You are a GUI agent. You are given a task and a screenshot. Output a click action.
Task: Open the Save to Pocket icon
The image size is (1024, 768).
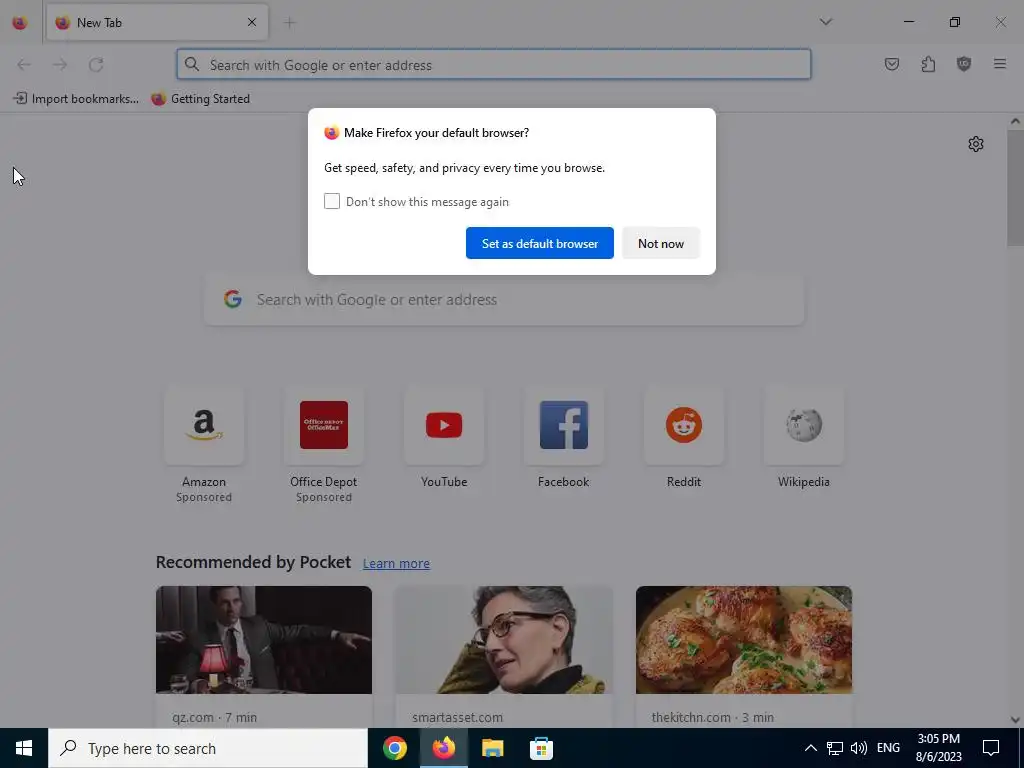(891, 64)
